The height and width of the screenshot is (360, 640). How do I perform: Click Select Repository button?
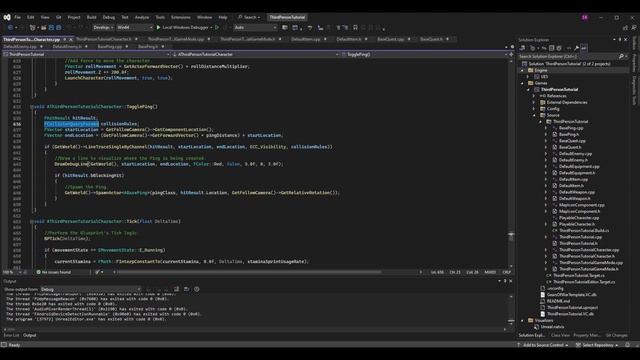click(x=597, y=345)
